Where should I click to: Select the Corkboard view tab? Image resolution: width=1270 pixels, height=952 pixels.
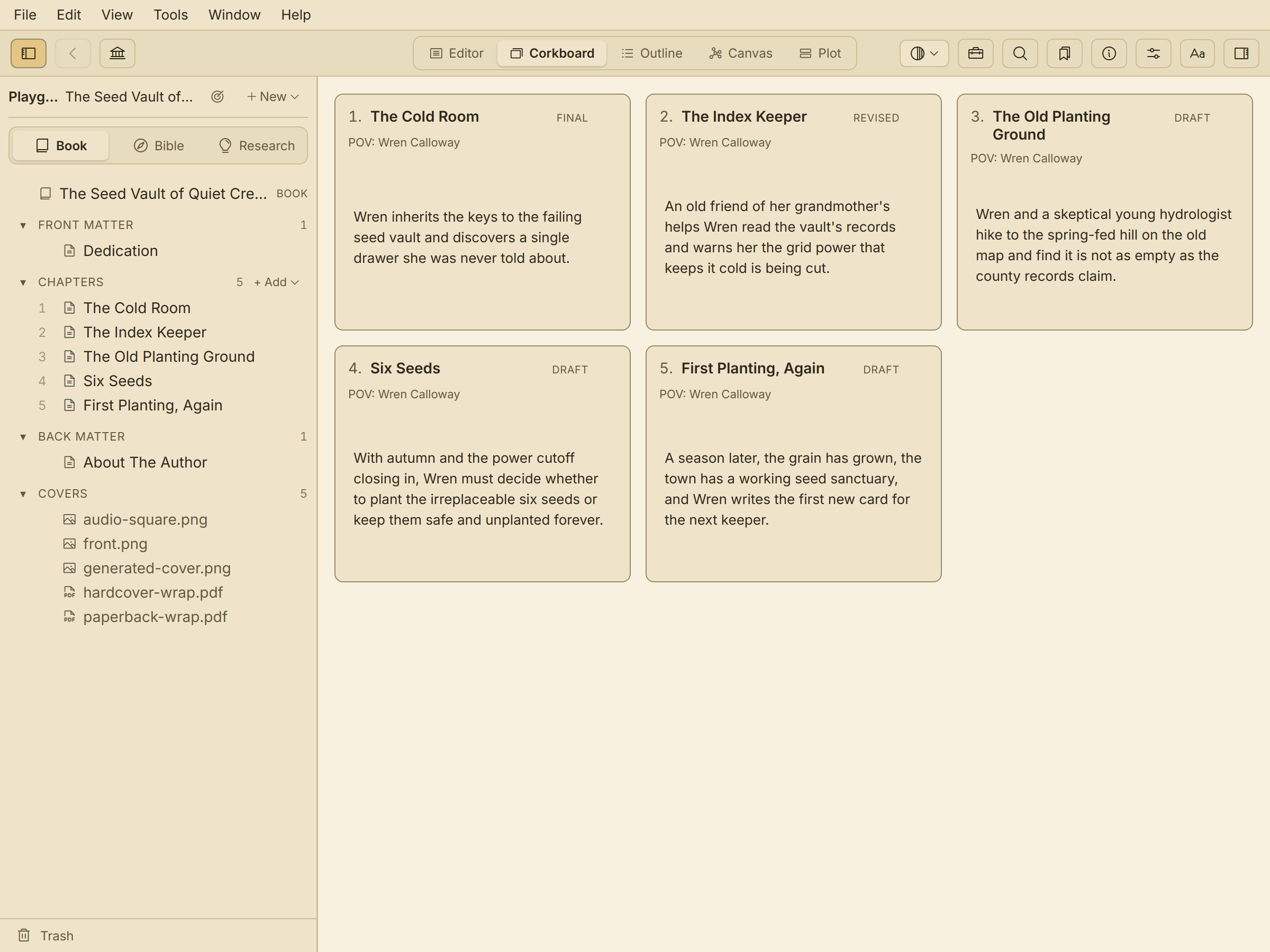coord(552,53)
